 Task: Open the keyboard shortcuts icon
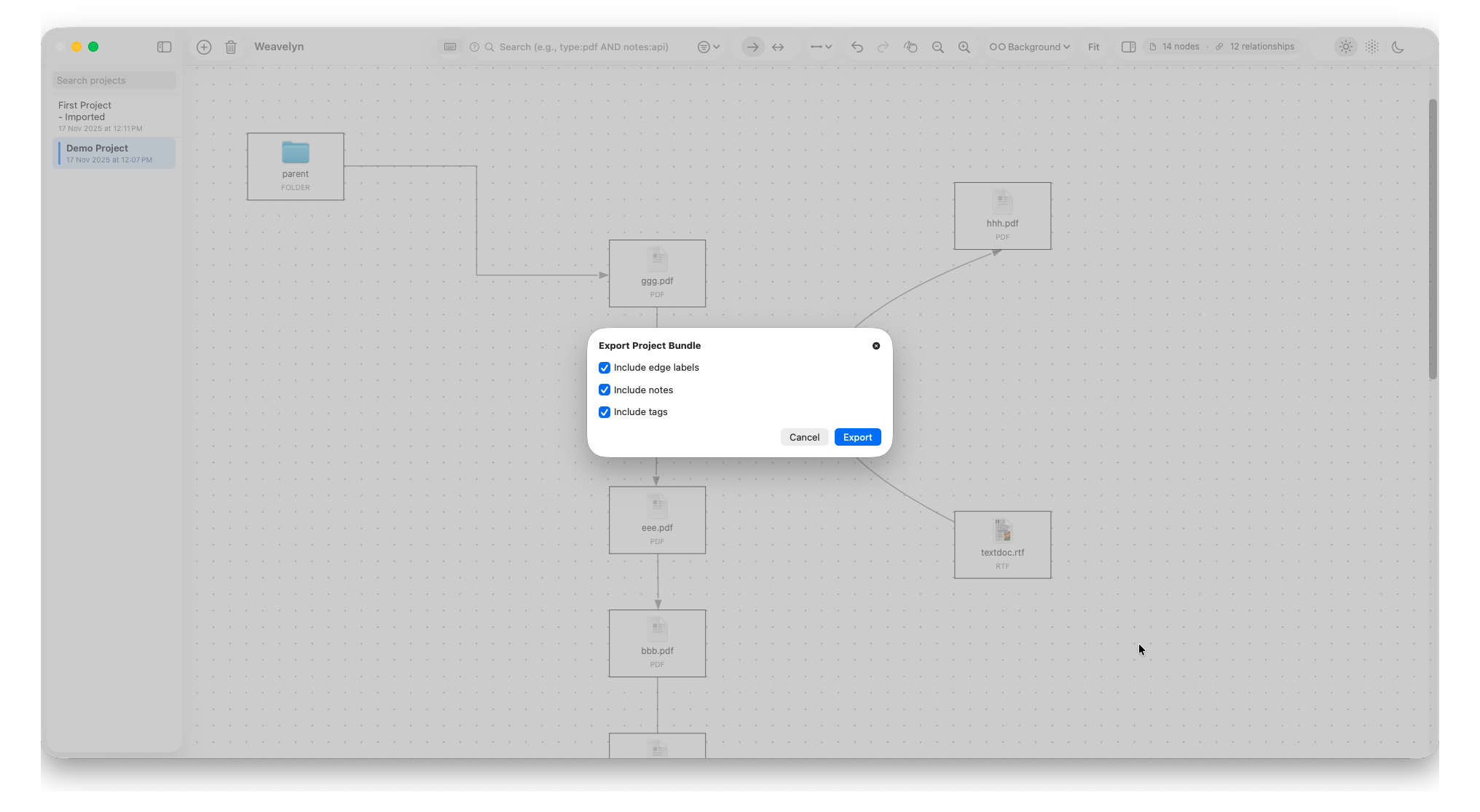[450, 47]
